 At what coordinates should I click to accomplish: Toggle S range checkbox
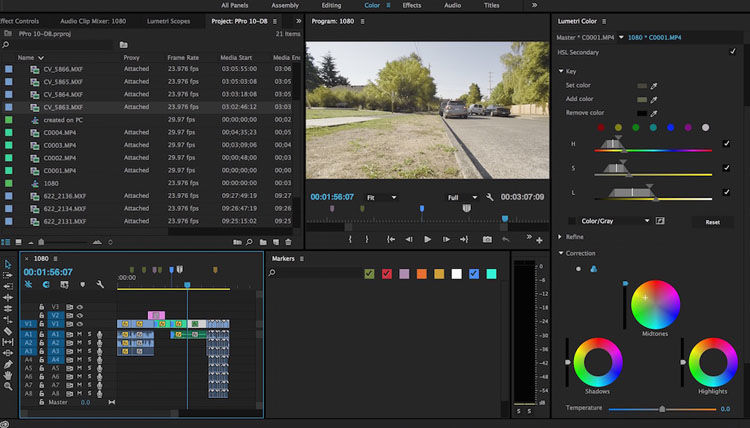click(726, 168)
